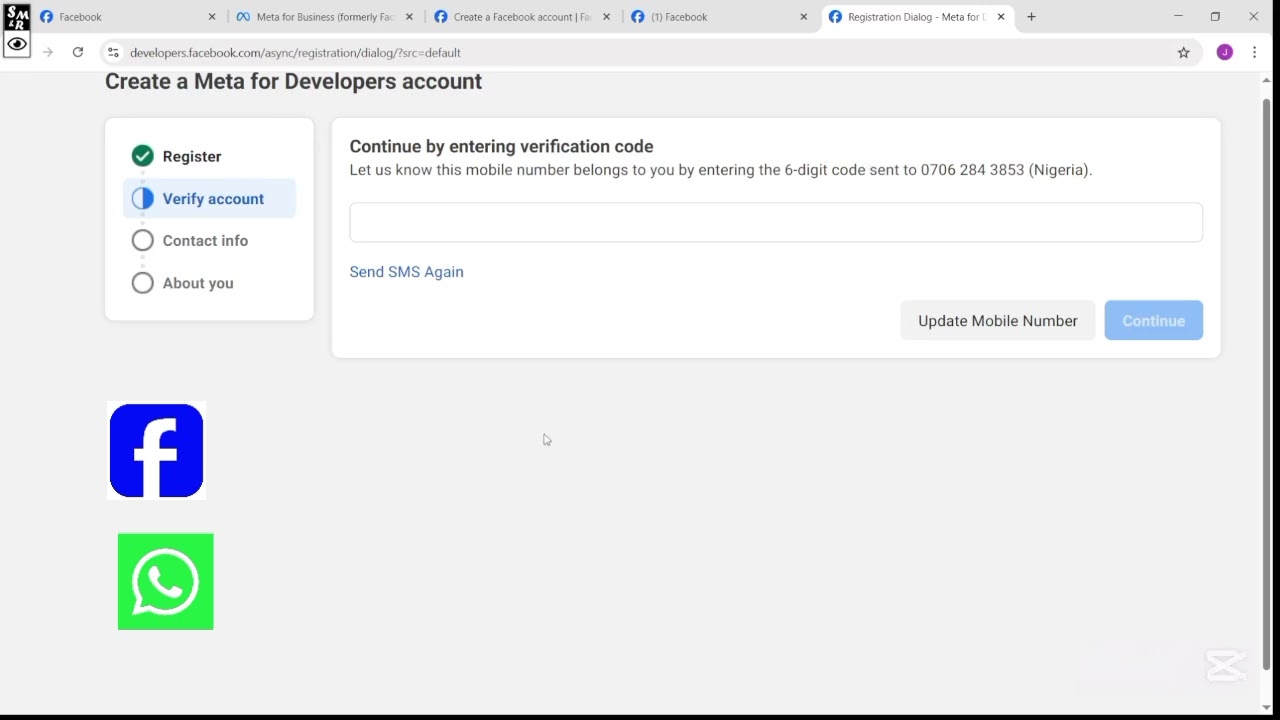Image resolution: width=1280 pixels, height=720 pixels.
Task: Click the Update Mobile Number button
Action: click(998, 321)
